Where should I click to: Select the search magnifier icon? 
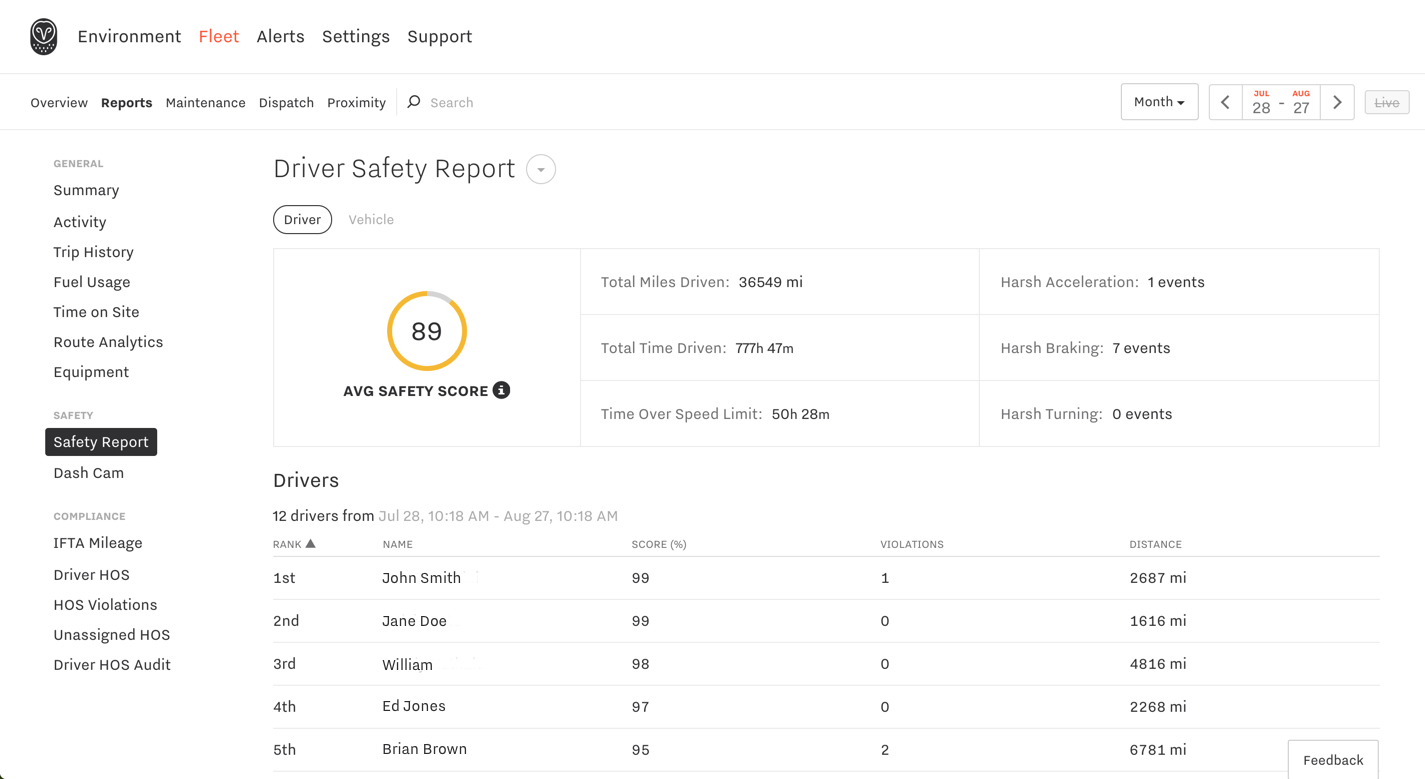tap(413, 101)
